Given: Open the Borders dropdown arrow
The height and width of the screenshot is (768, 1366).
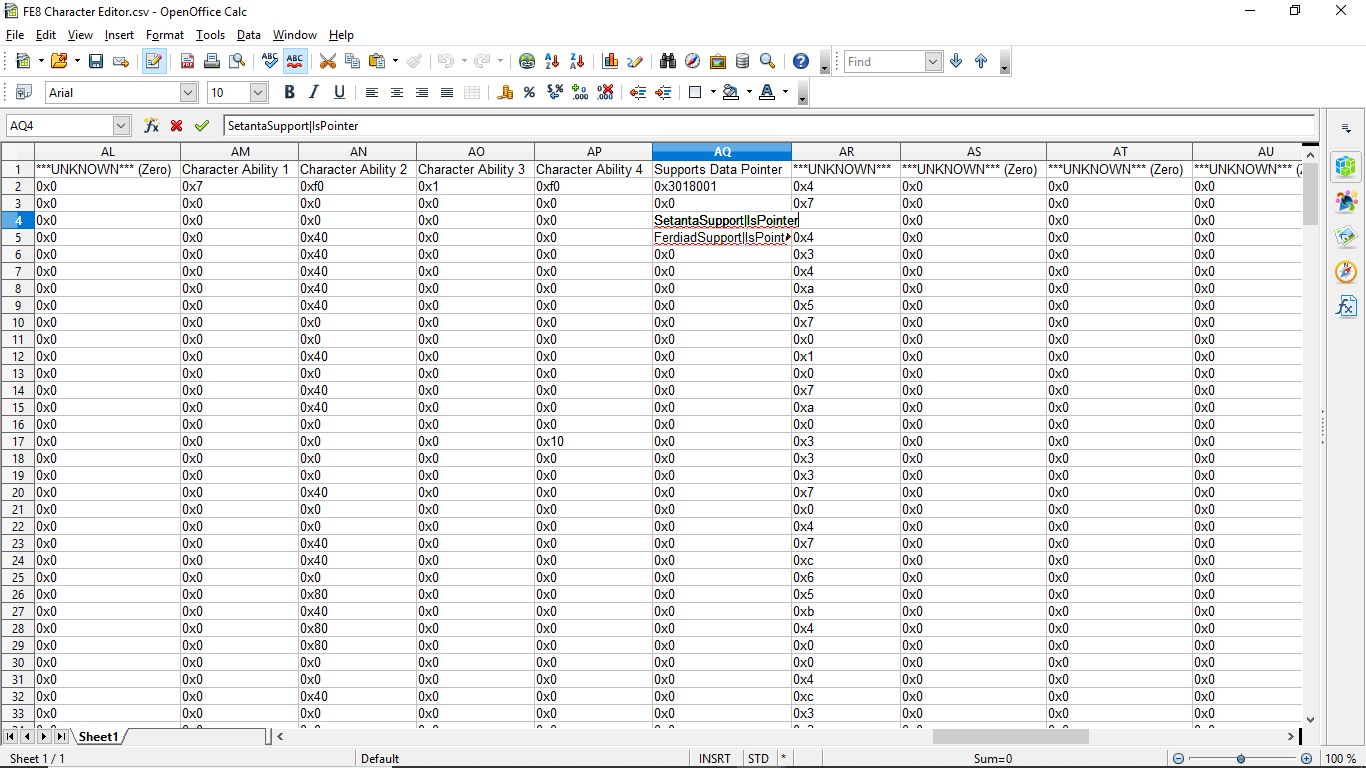Looking at the screenshot, I should [x=713, y=93].
